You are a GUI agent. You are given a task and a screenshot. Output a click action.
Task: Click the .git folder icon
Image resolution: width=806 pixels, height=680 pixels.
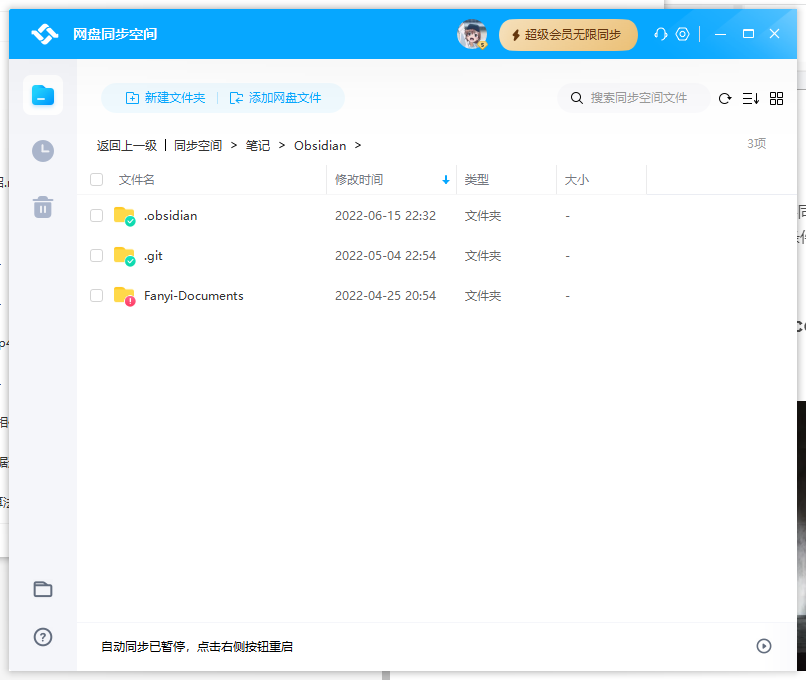(x=124, y=256)
